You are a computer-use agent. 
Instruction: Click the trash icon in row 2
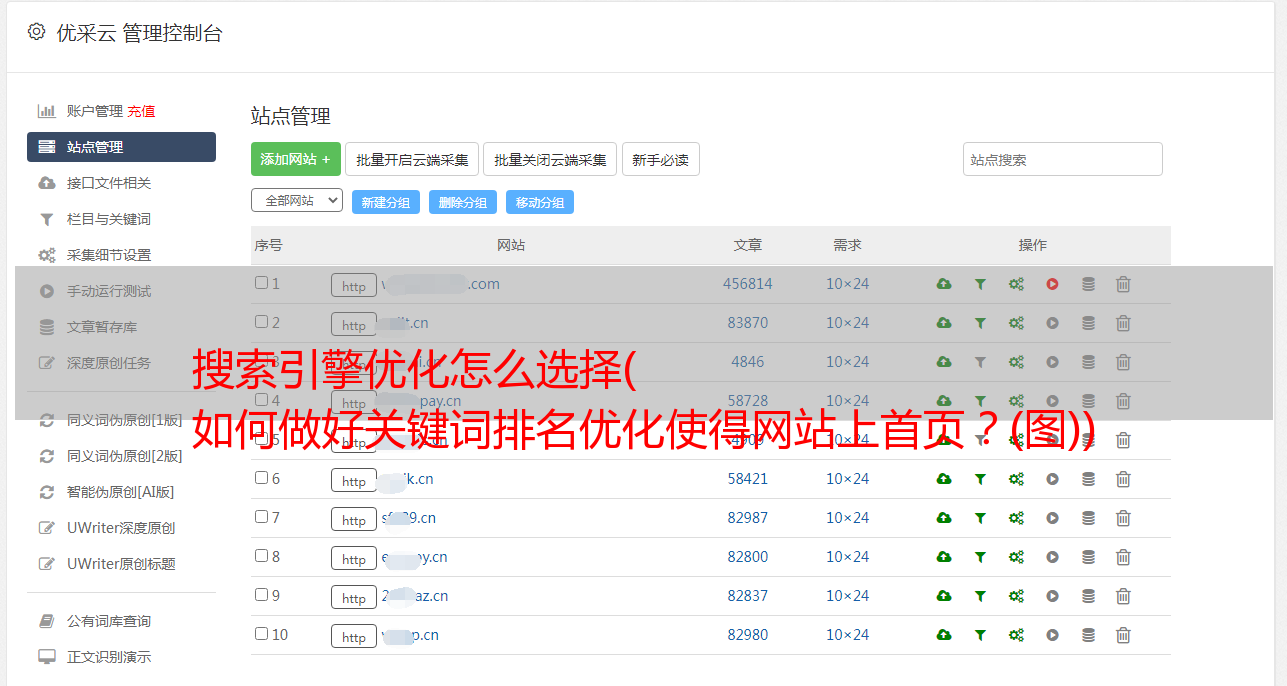[x=1123, y=323]
